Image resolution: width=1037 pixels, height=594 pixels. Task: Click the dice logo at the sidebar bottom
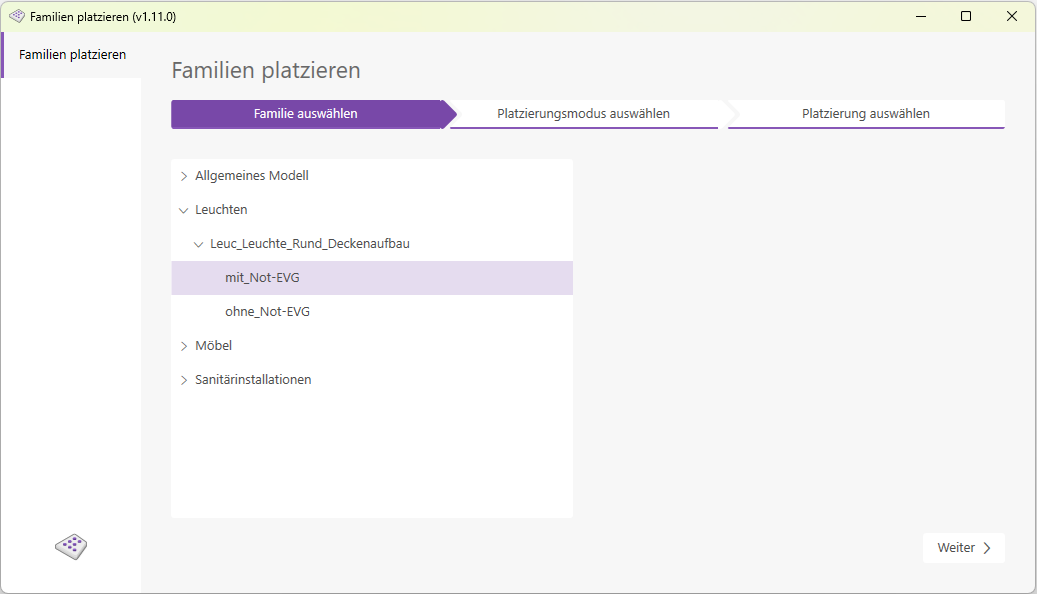[70, 547]
